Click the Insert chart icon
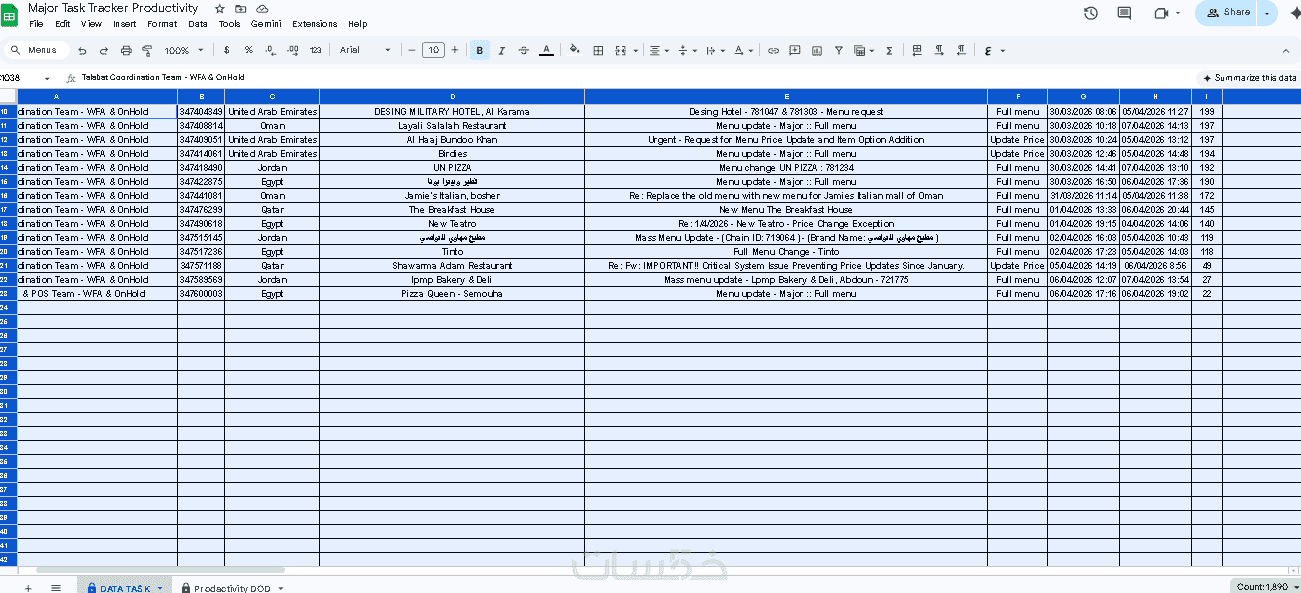Image resolution: width=1301 pixels, height=593 pixels. pos(817,50)
